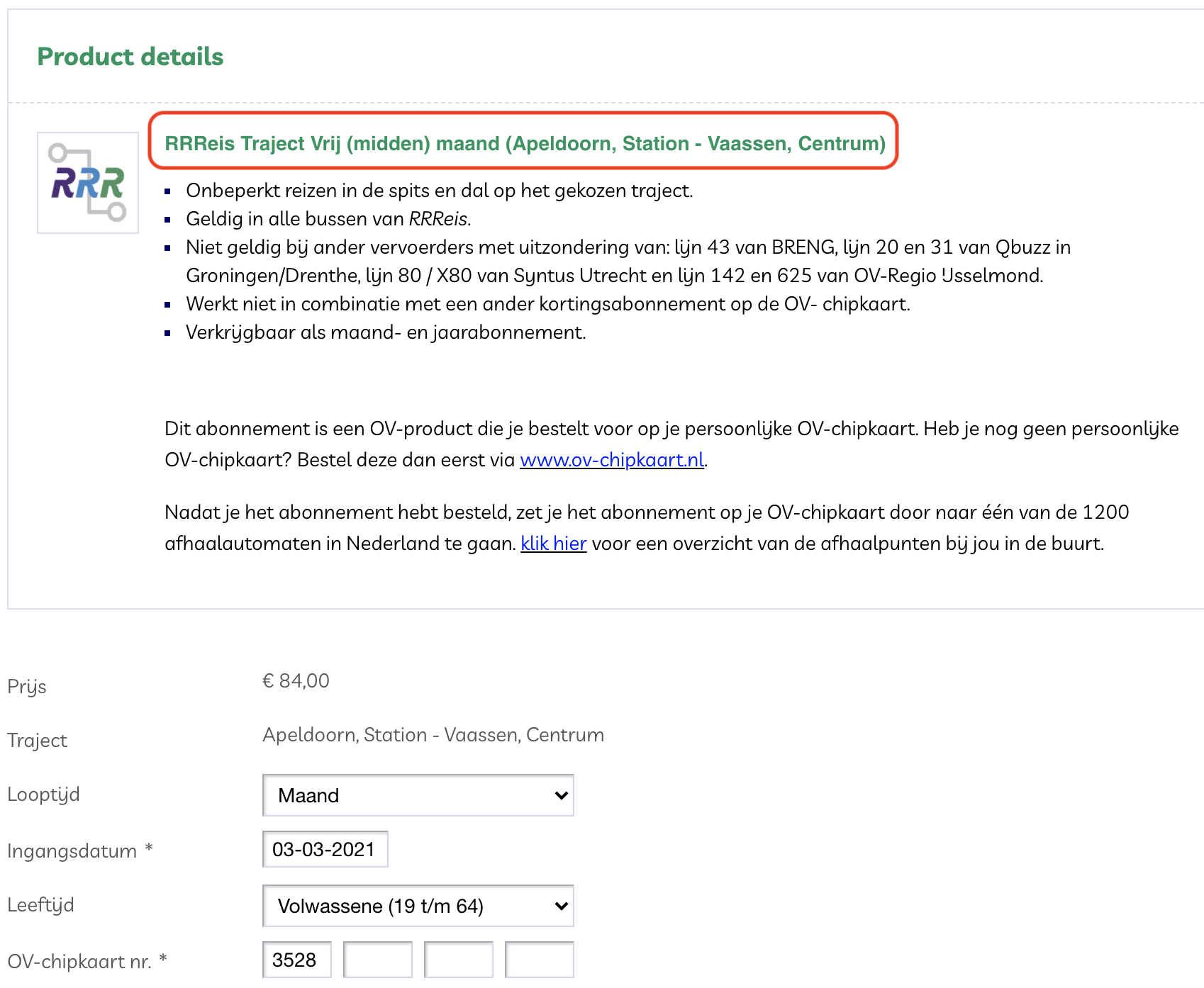Screen dimensions: 1204x988
Task: Click the price value € 84,00
Action: click(296, 681)
